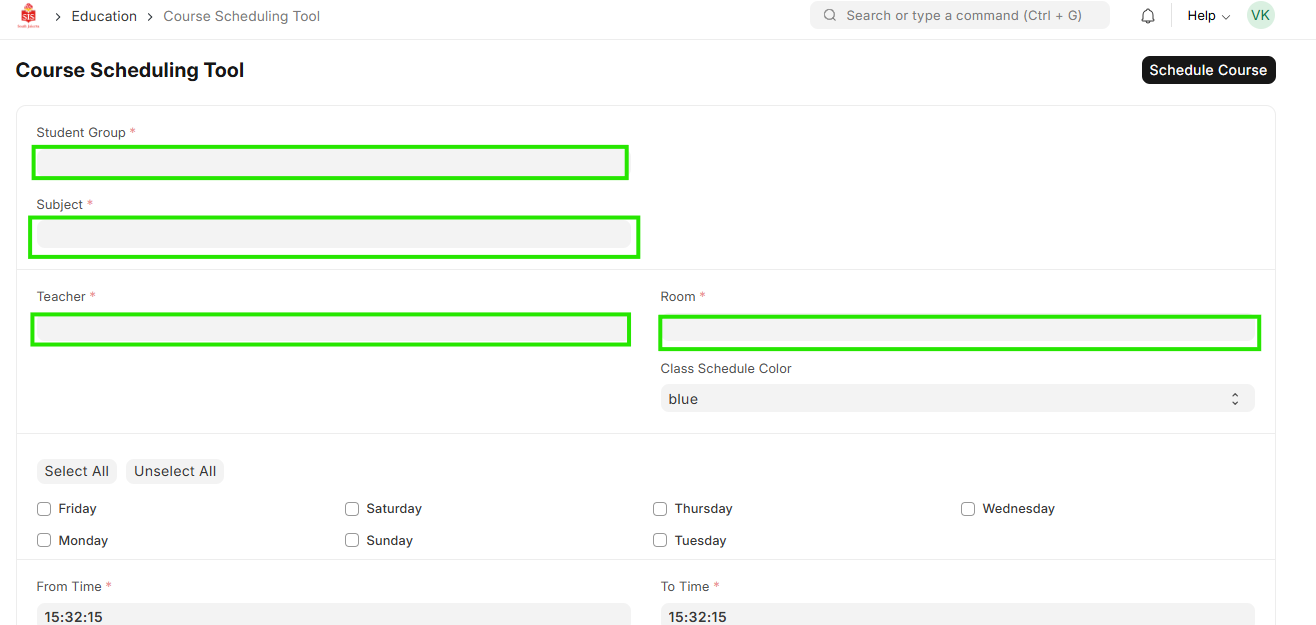Viewport: 1316px width, 625px height.
Task: Tick the Monday checkbox
Action: pos(44,541)
